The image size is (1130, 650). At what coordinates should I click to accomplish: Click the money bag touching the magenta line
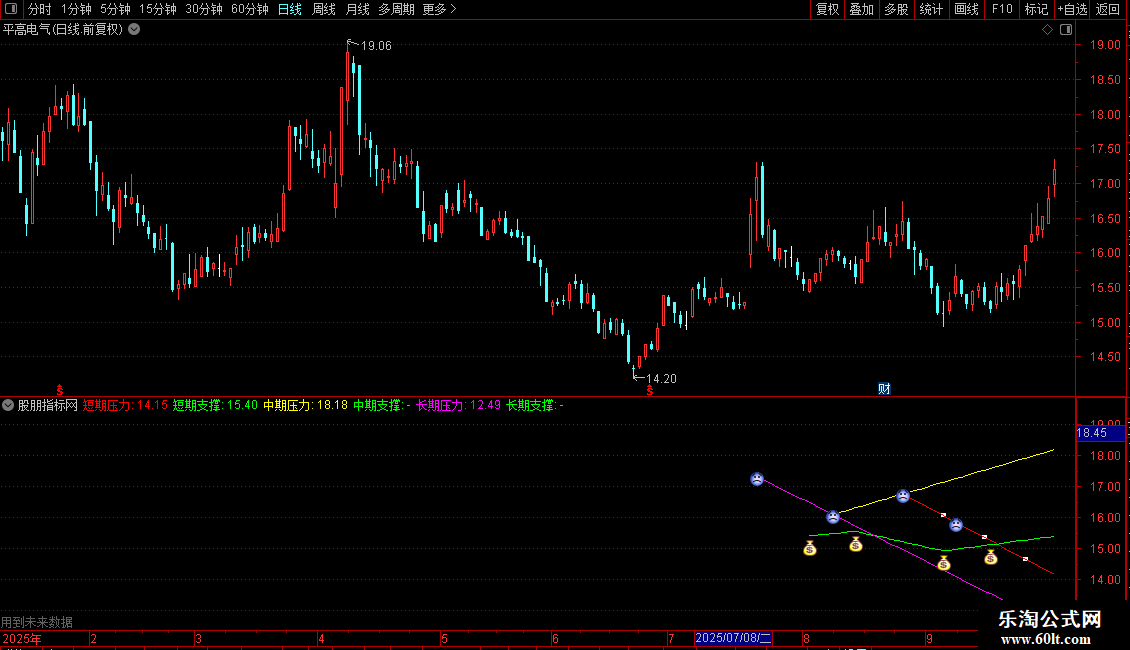click(944, 564)
